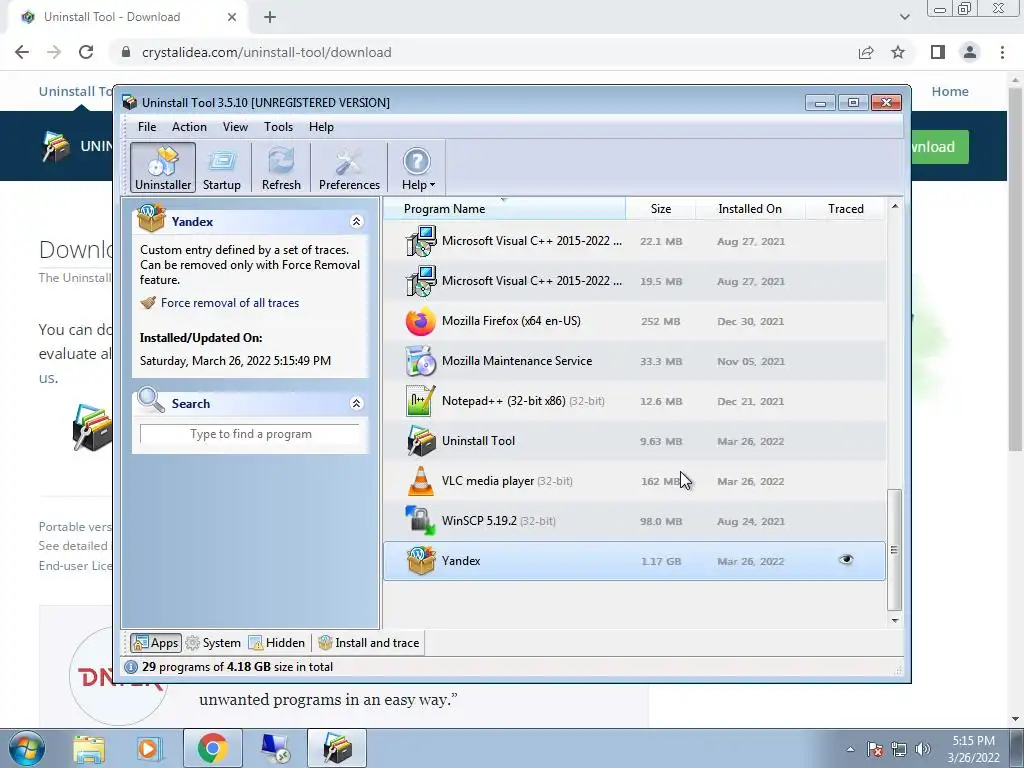The height and width of the screenshot is (768, 1024).
Task: Click the browser share page icon
Action: pyautogui.click(x=866, y=52)
